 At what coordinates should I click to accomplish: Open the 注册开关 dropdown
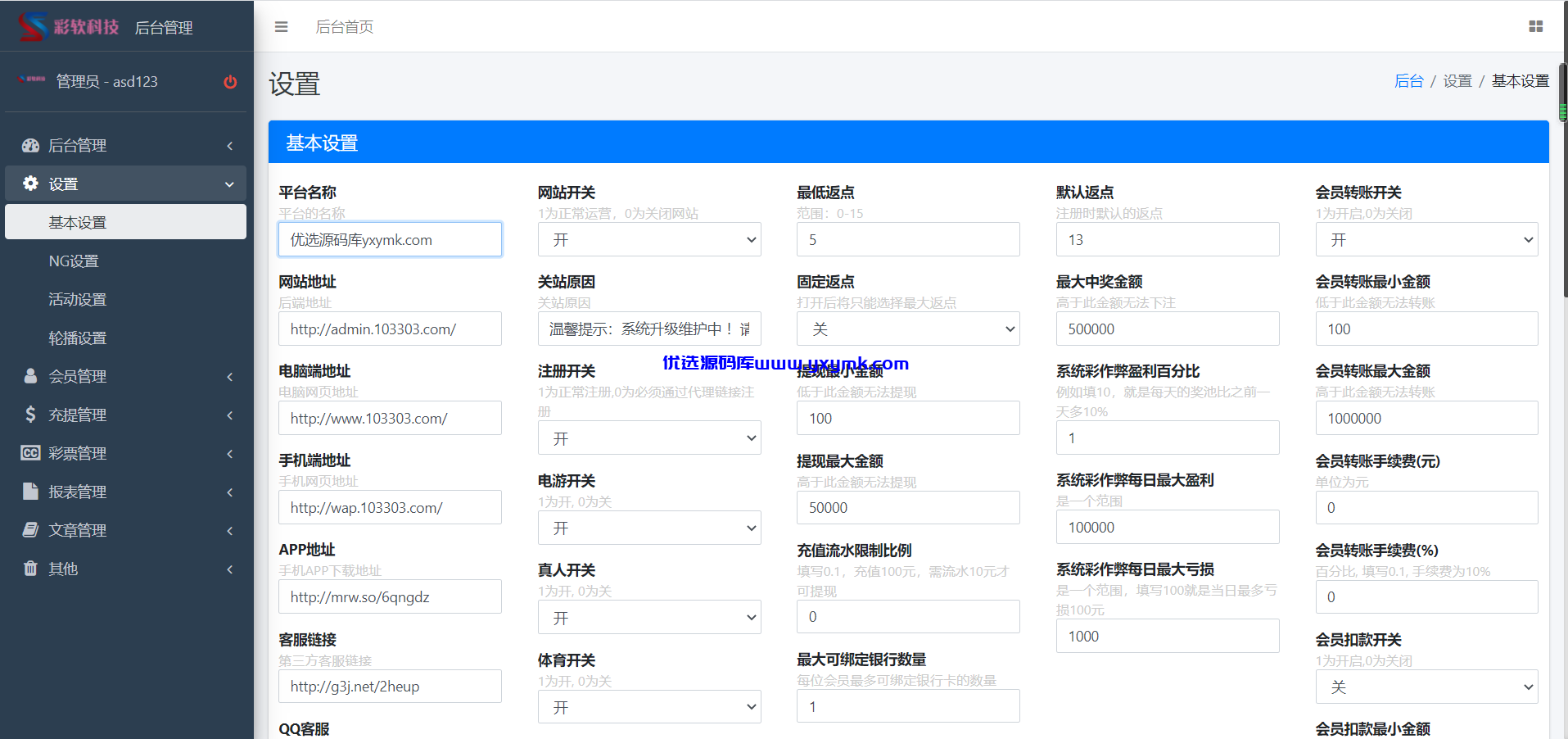[649, 438]
